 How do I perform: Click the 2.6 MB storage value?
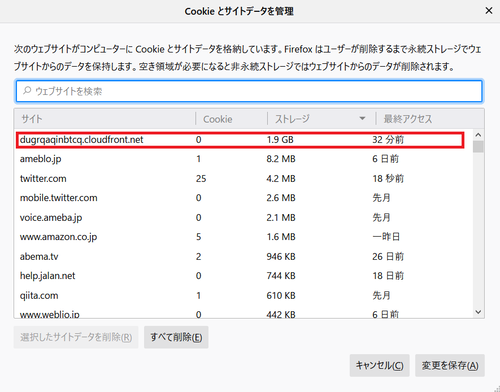point(281,198)
